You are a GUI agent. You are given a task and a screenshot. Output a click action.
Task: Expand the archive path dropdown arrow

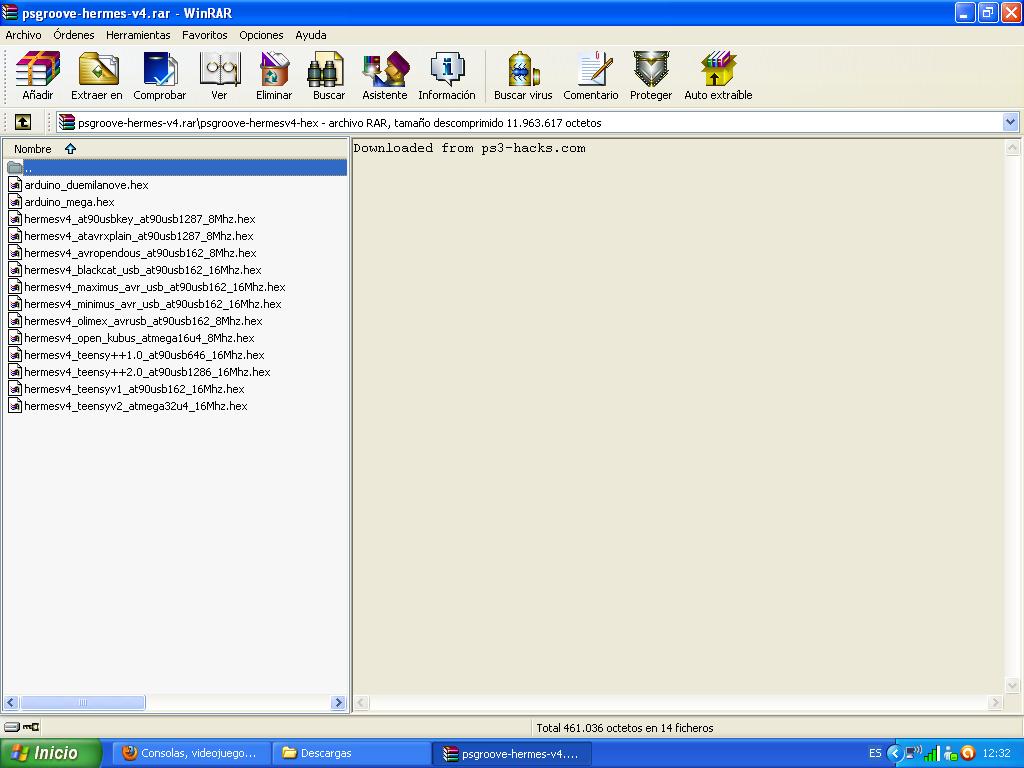[x=1009, y=122]
